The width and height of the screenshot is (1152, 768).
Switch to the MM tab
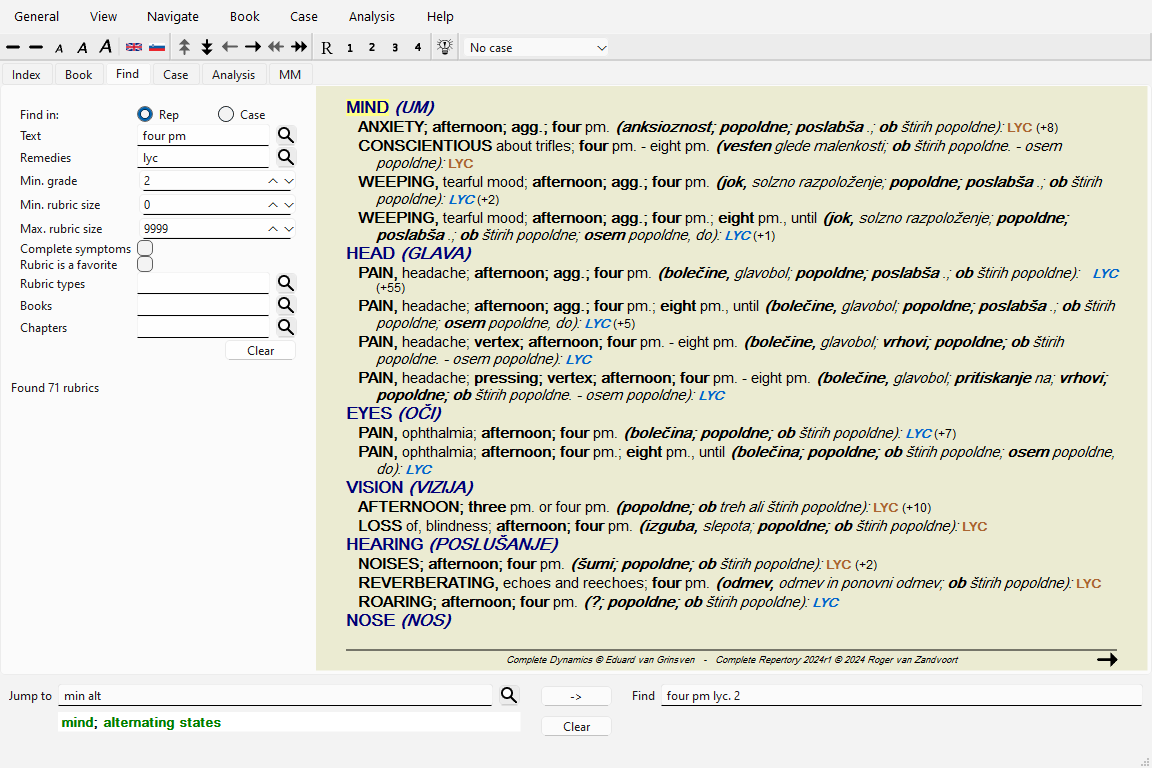pos(290,74)
